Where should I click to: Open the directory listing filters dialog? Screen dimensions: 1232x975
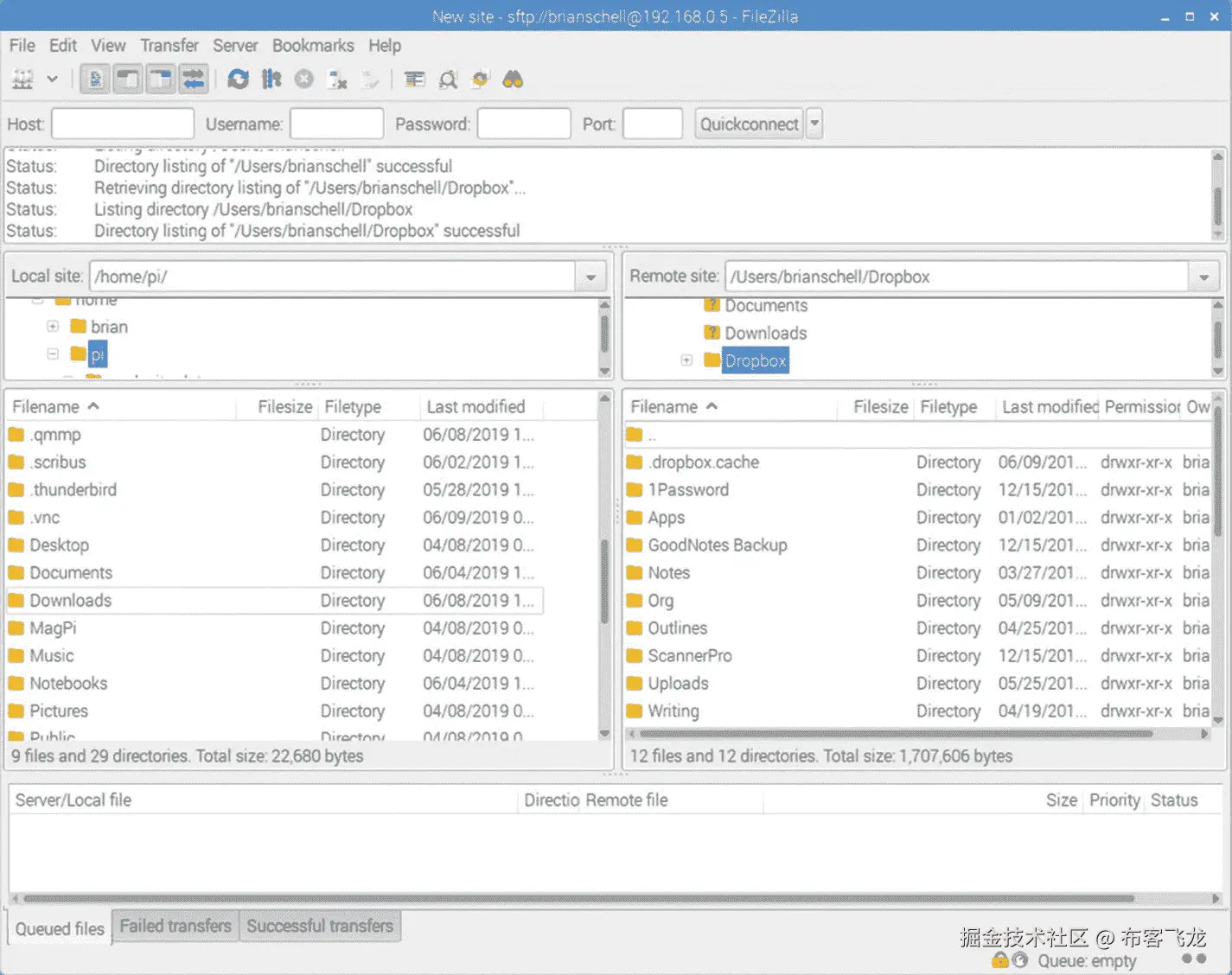(415, 80)
